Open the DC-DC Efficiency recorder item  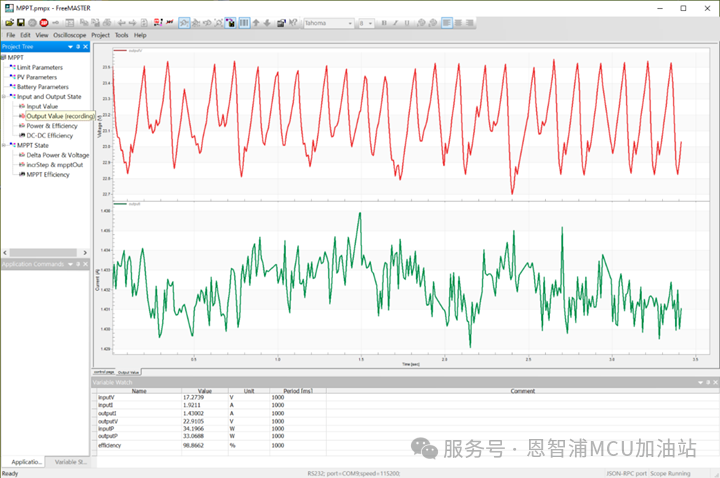click(x=49, y=135)
